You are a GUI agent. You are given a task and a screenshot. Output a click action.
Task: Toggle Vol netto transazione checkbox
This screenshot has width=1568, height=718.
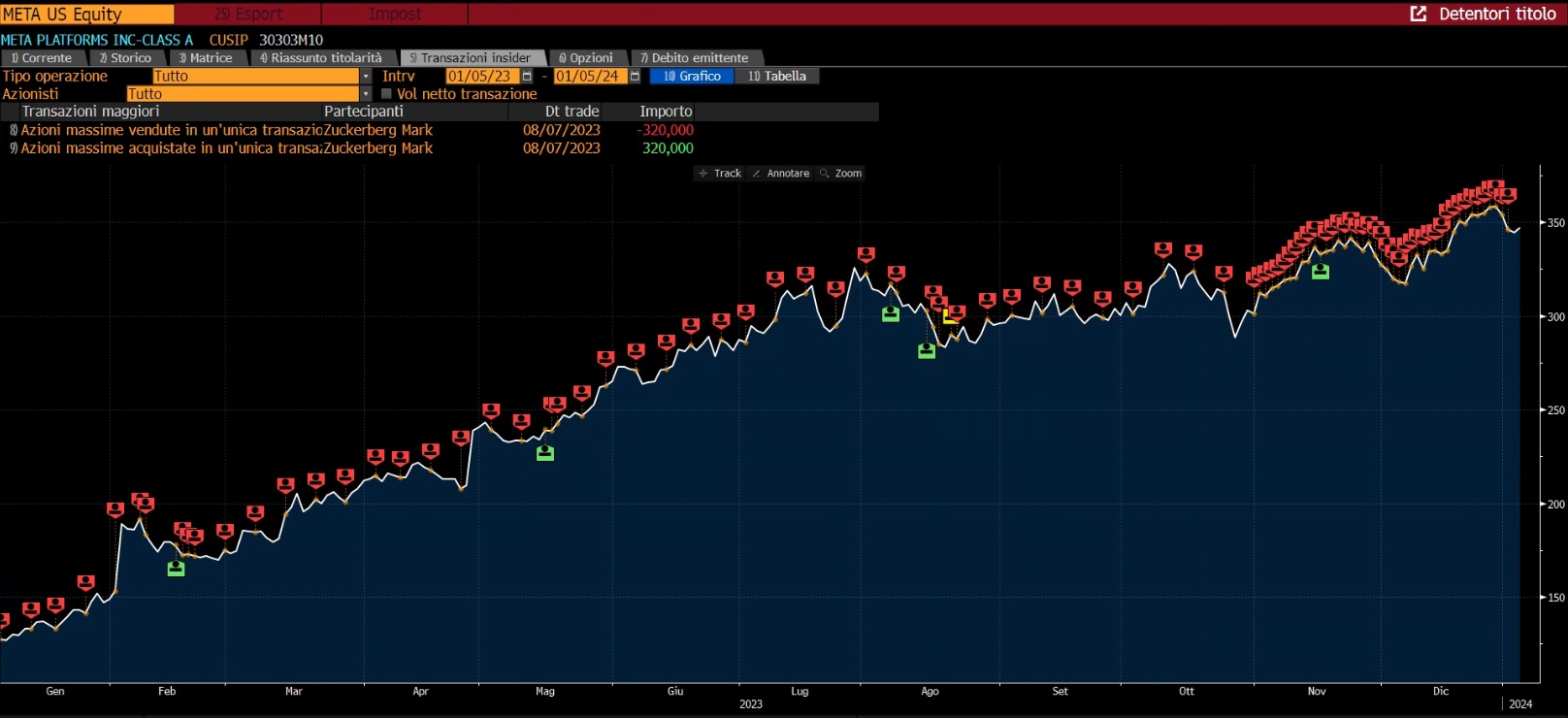pyautogui.click(x=386, y=94)
